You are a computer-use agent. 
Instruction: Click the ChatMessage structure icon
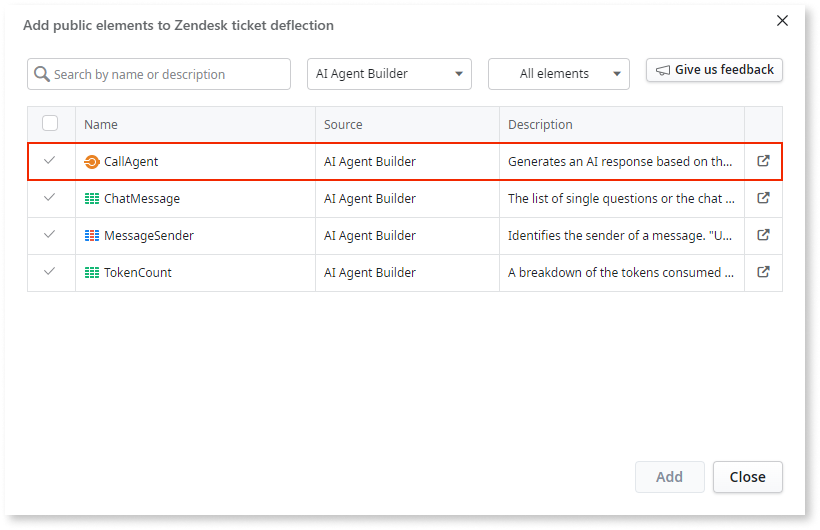[x=92, y=199]
